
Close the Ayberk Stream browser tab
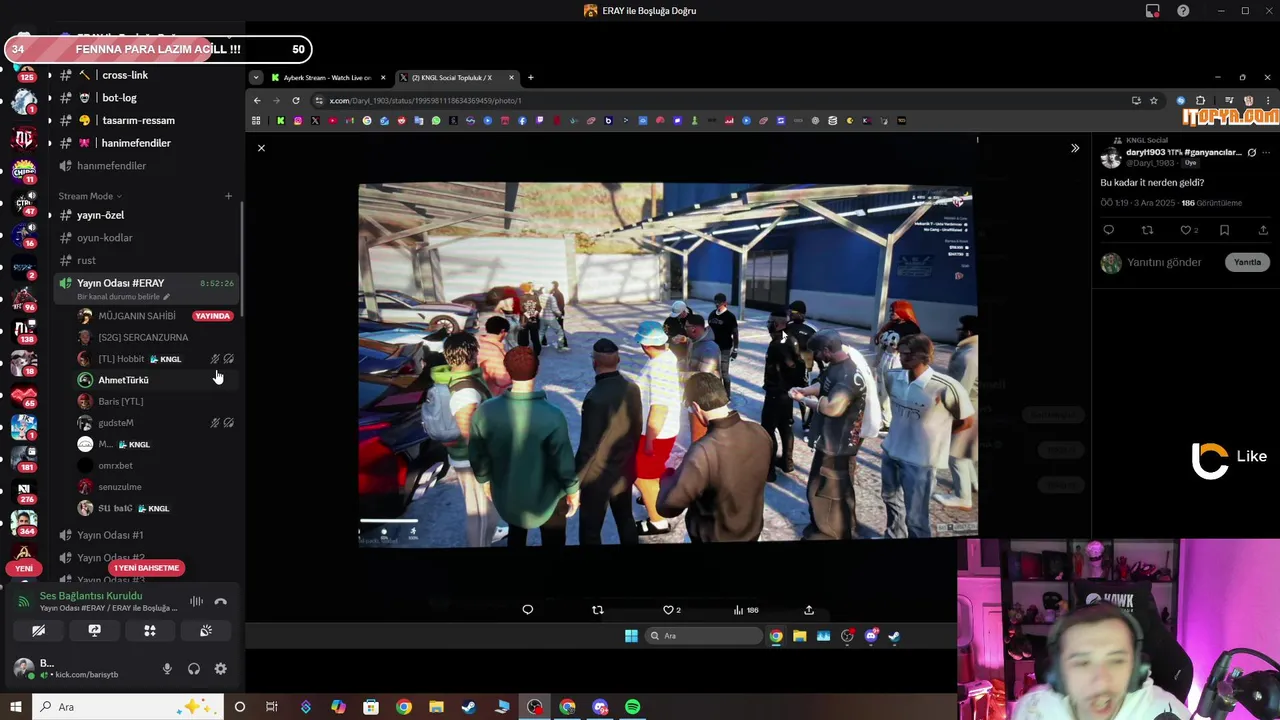tap(383, 78)
